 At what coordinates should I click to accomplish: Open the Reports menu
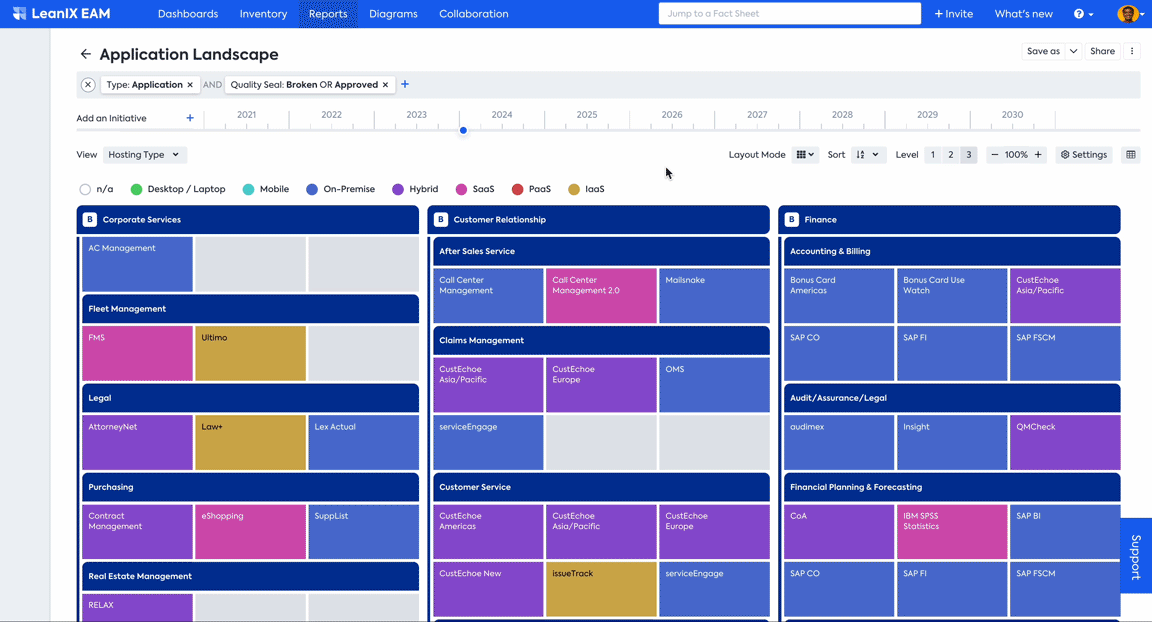point(328,14)
